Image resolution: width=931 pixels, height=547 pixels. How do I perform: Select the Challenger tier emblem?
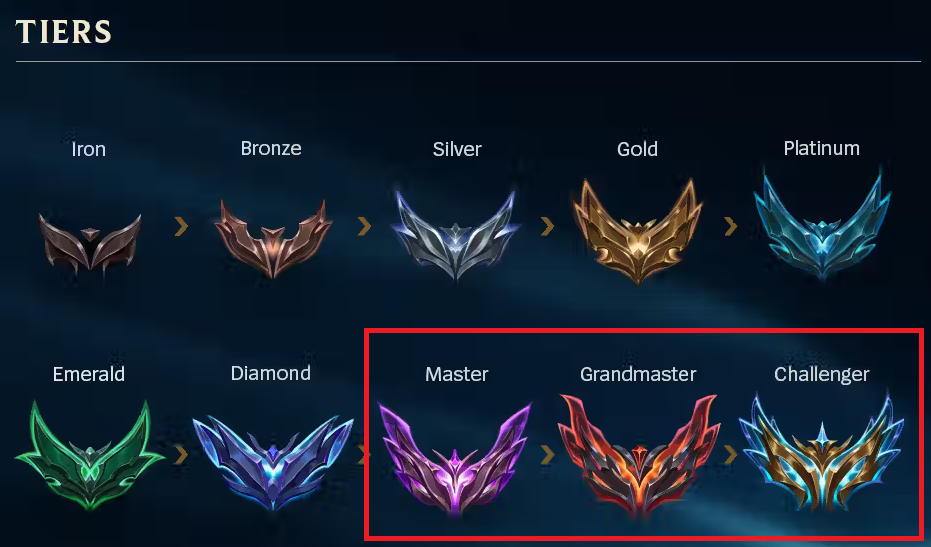pos(822,451)
